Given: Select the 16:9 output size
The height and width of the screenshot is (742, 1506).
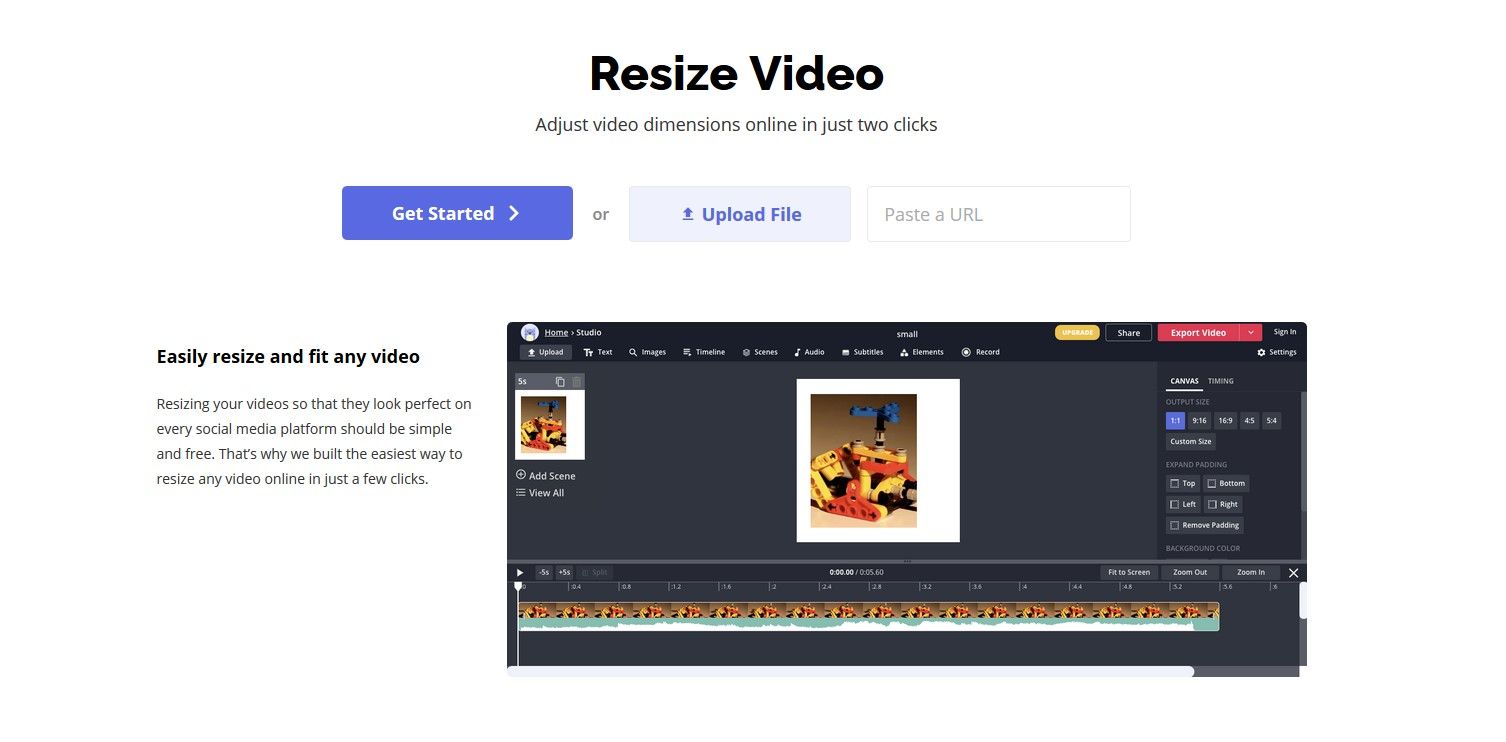Looking at the screenshot, I should coord(1225,421).
